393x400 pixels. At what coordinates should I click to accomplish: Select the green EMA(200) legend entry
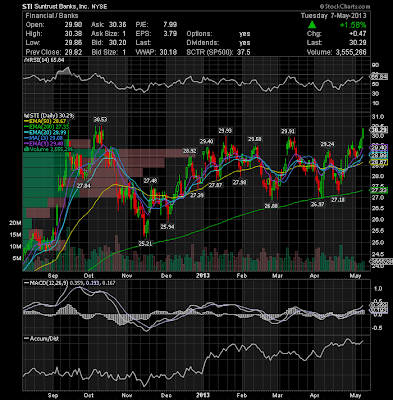pyautogui.click(x=47, y=127)
